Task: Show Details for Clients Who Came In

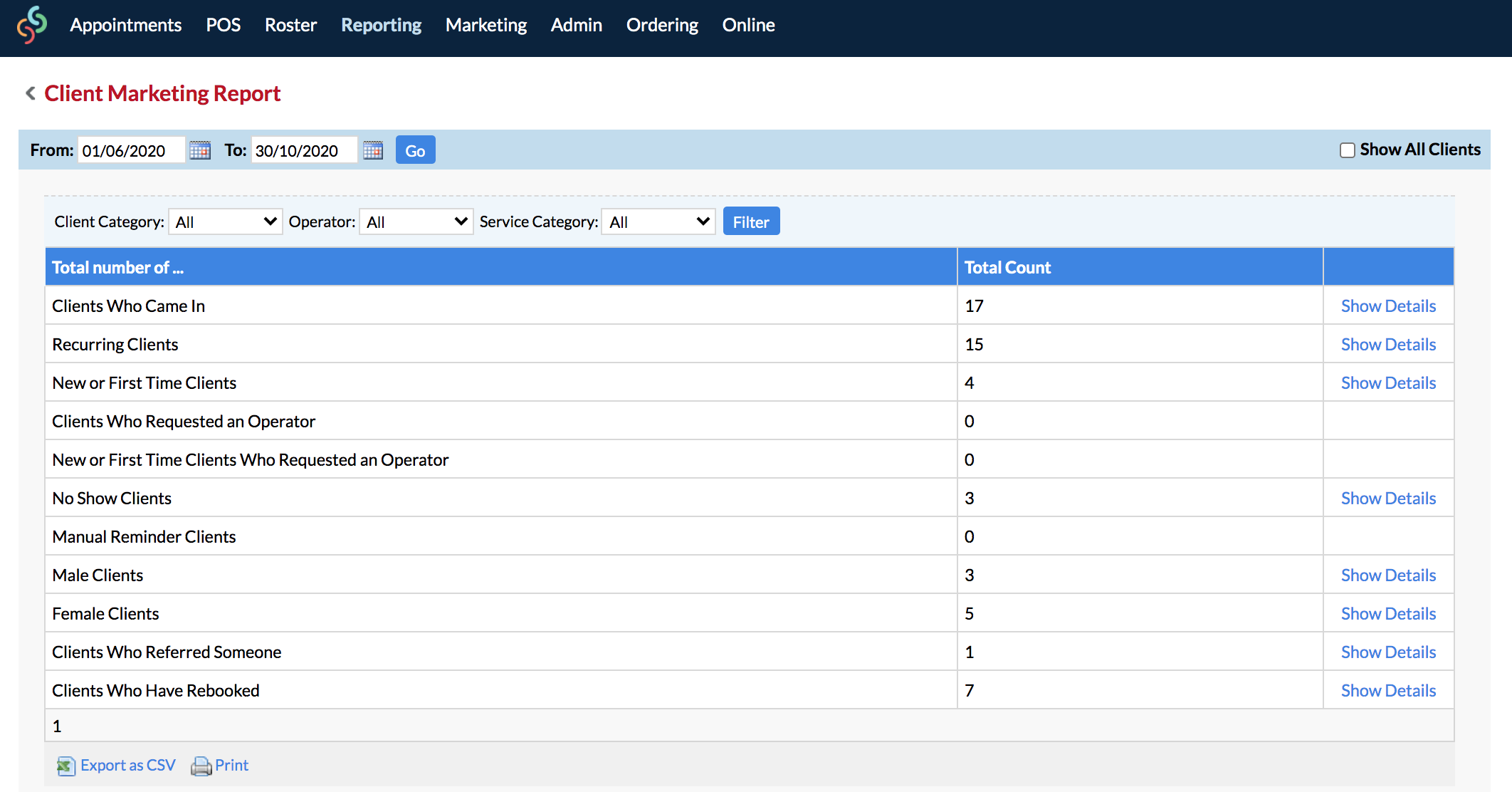Action: pos(1388,306)
